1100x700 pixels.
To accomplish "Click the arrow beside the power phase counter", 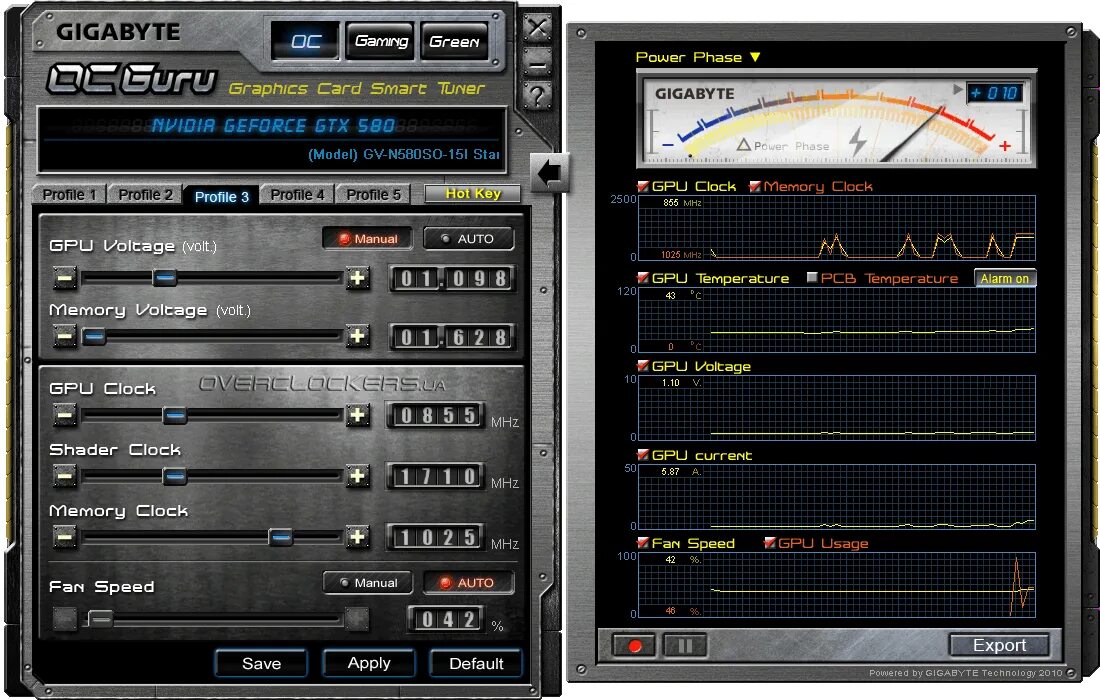I will point(958,90).
